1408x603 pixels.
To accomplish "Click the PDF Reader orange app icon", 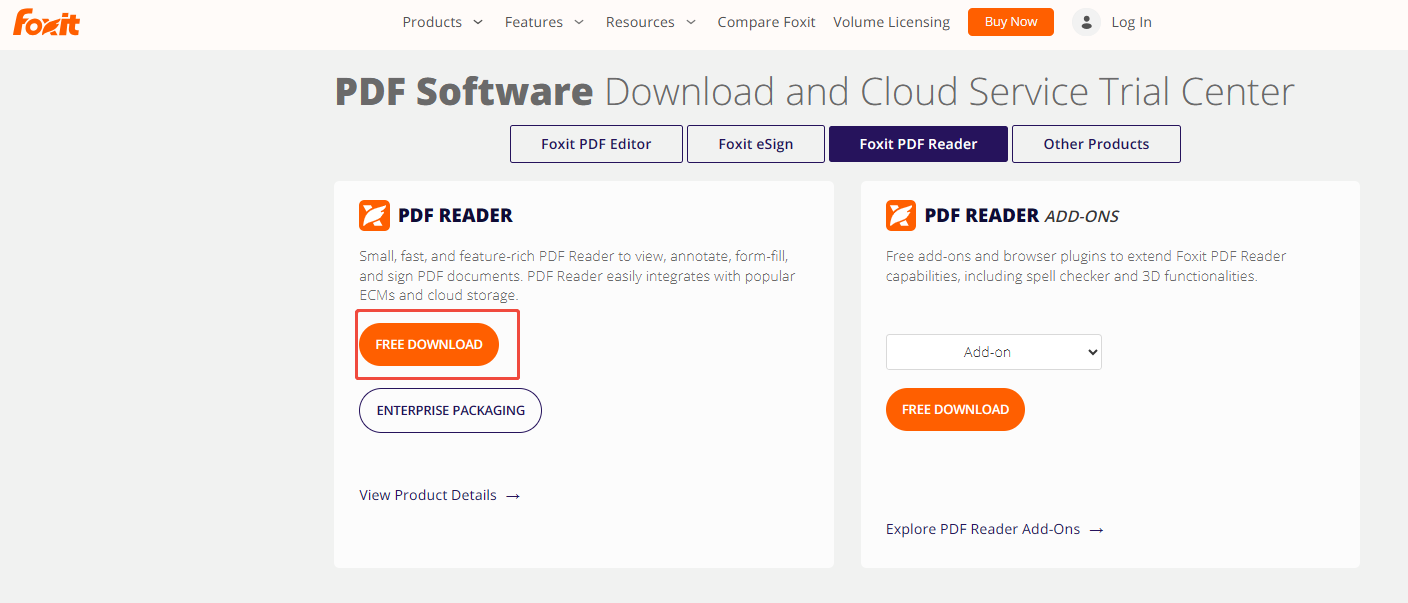I will pos(374,215).
